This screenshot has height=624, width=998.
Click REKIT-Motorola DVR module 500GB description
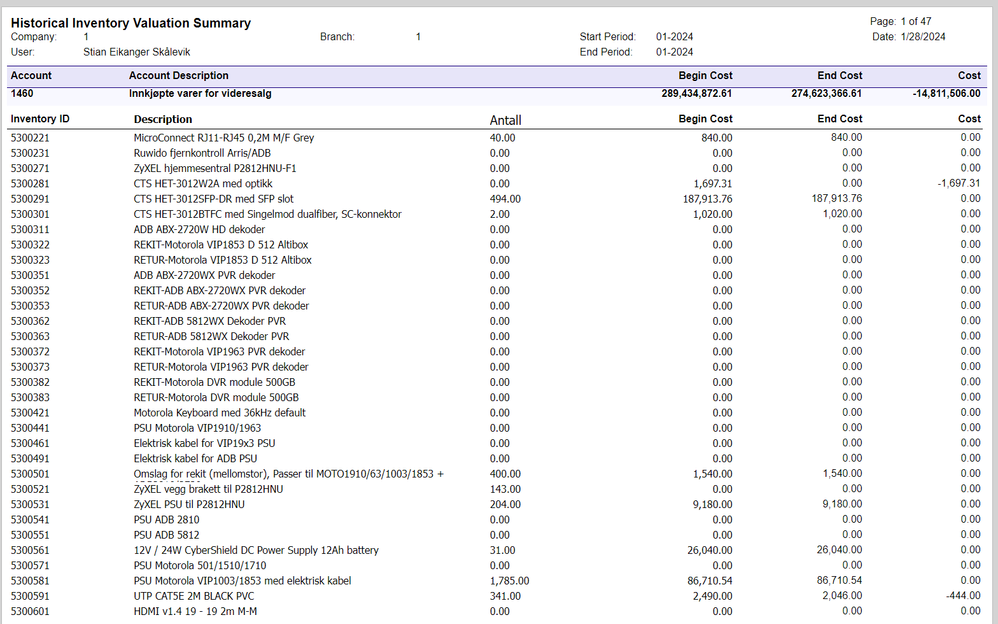coord(214,382)
